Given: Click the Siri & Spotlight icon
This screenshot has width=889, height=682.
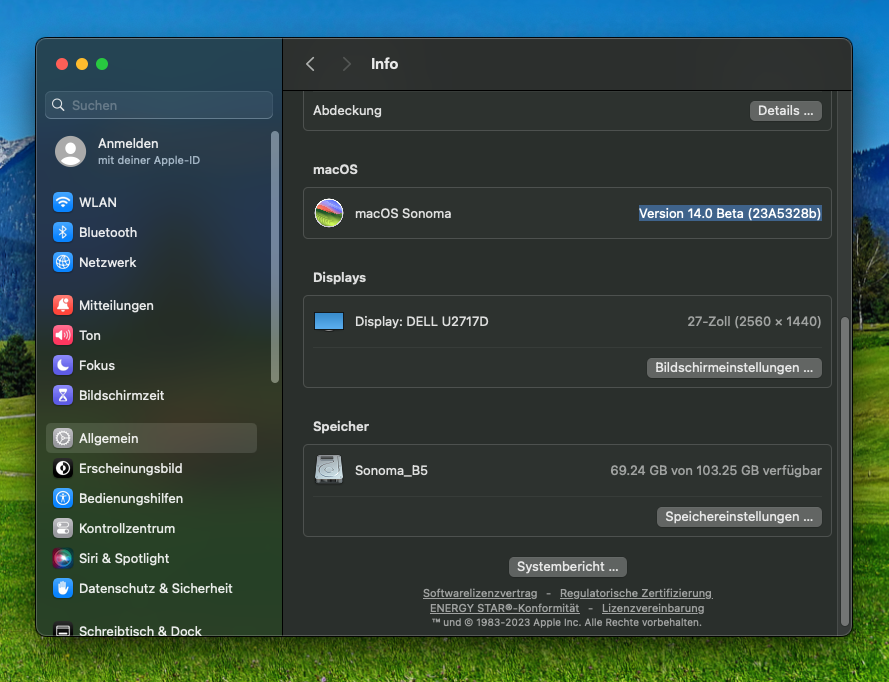Looking at the screenshot, I should 63,558.
